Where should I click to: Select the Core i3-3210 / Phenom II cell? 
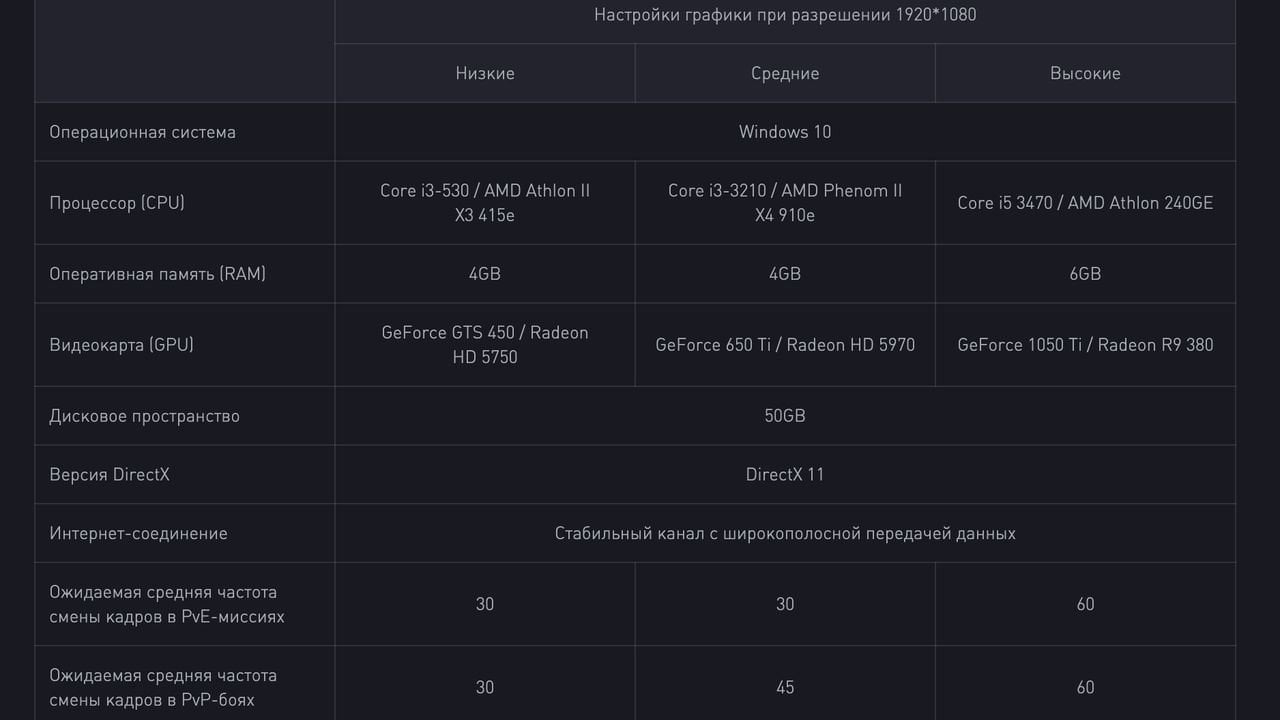tap(785, 203)
